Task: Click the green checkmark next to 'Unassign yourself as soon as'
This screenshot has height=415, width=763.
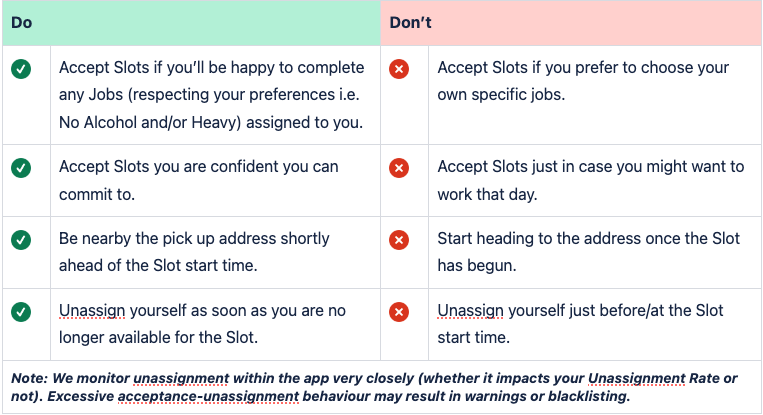Action: coord(21,312)
